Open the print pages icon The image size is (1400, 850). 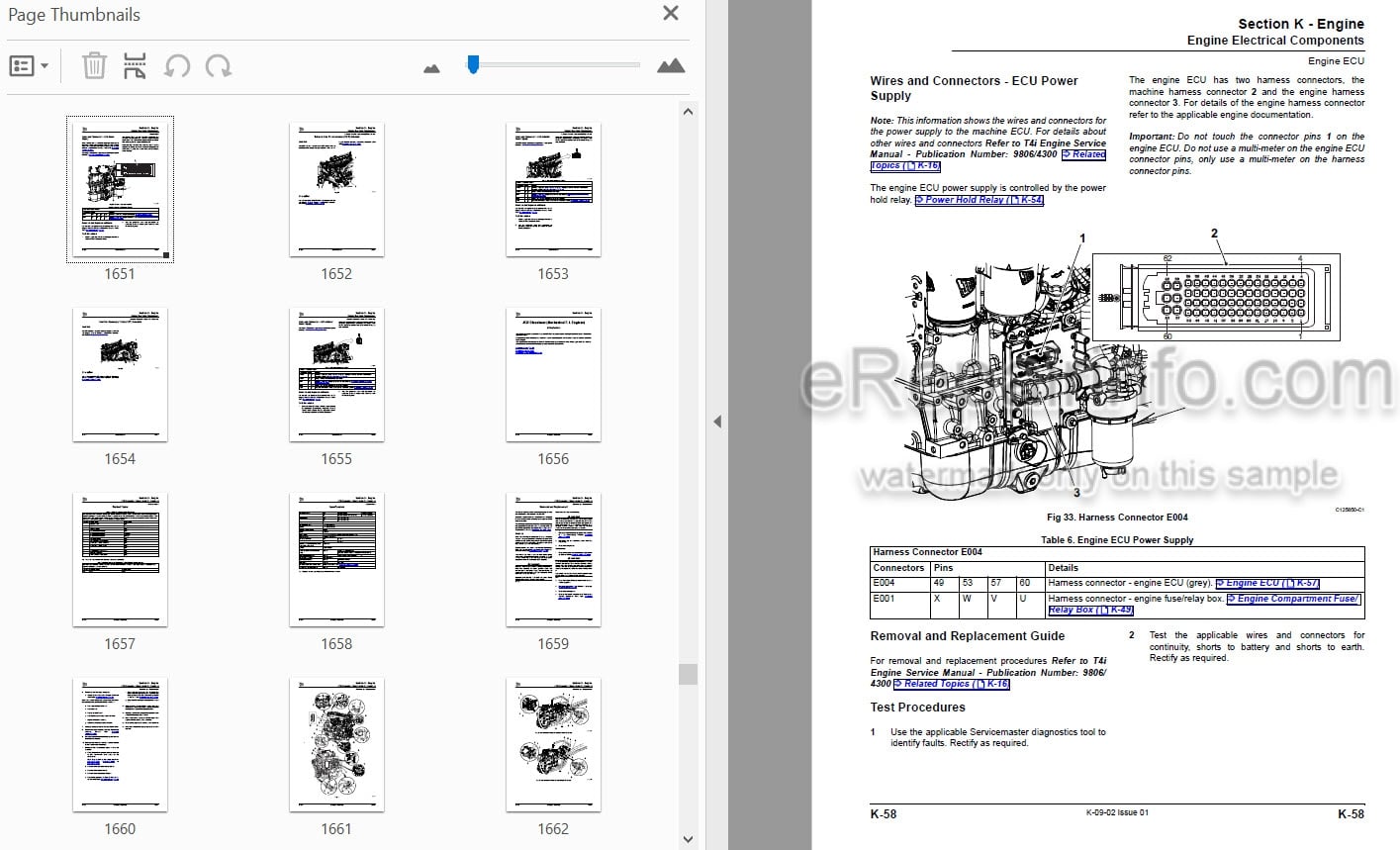[x=135, y=66]
